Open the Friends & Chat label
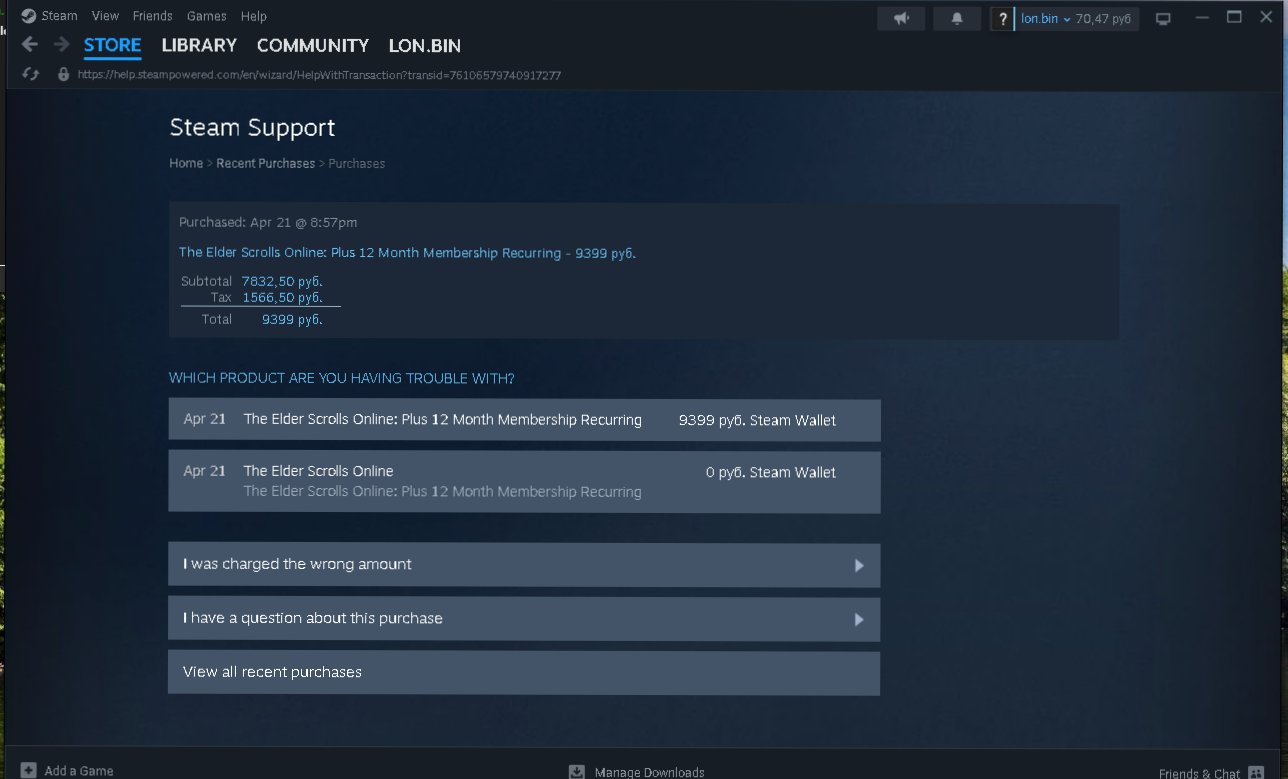 1199,773
